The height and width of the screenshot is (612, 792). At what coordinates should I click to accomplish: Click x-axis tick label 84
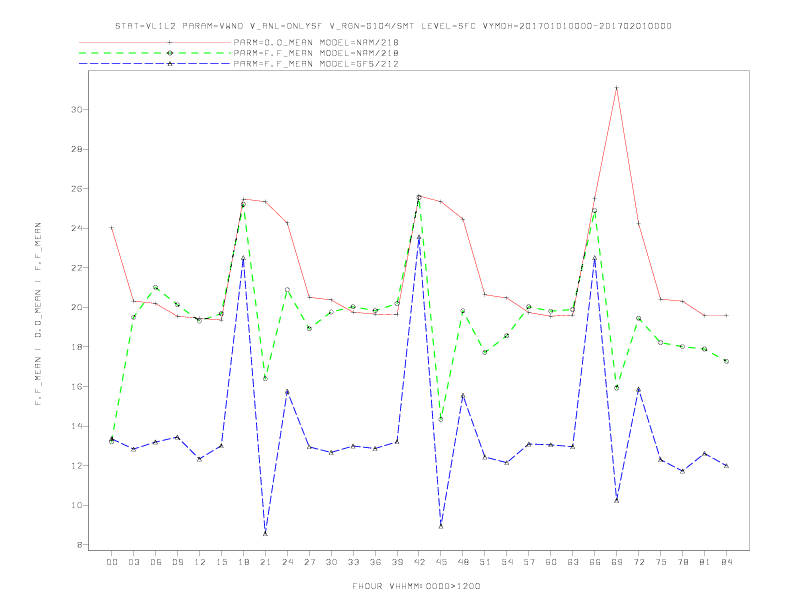point(726,562)
